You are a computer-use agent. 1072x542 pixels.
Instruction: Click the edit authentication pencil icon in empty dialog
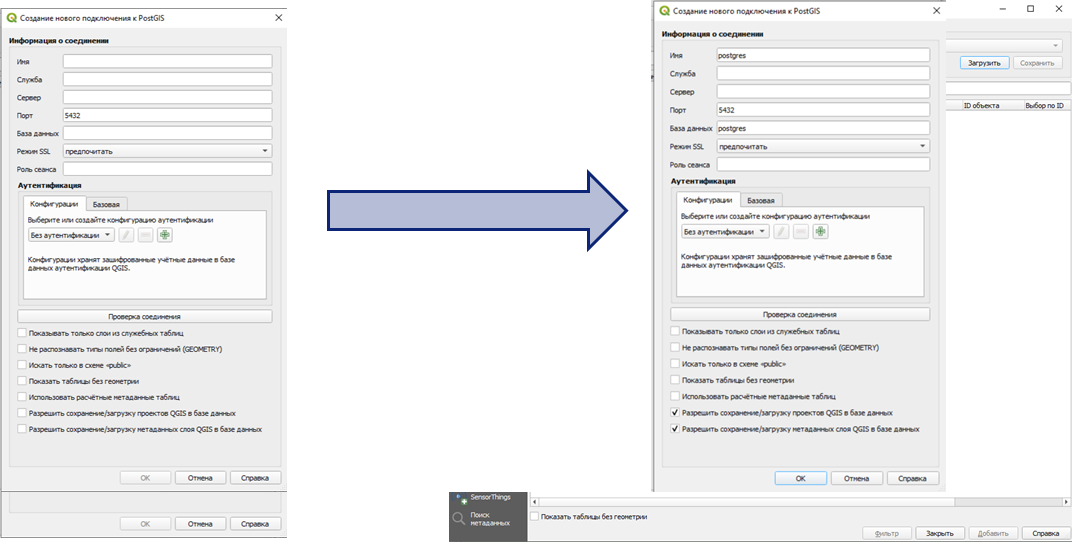click(126, 235)
